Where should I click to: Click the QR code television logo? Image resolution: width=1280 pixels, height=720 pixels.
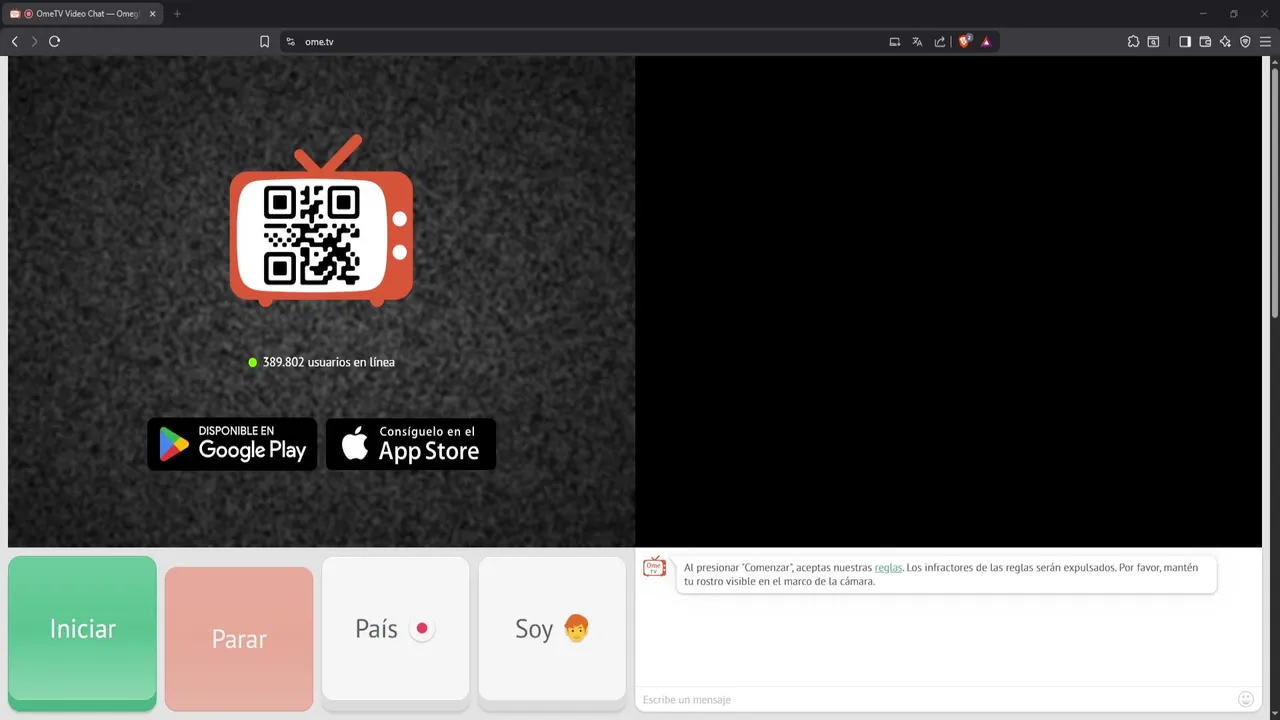321,221
